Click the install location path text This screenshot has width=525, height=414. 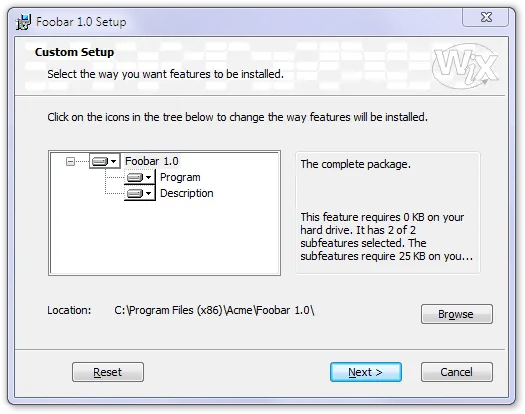coord(214,310)
